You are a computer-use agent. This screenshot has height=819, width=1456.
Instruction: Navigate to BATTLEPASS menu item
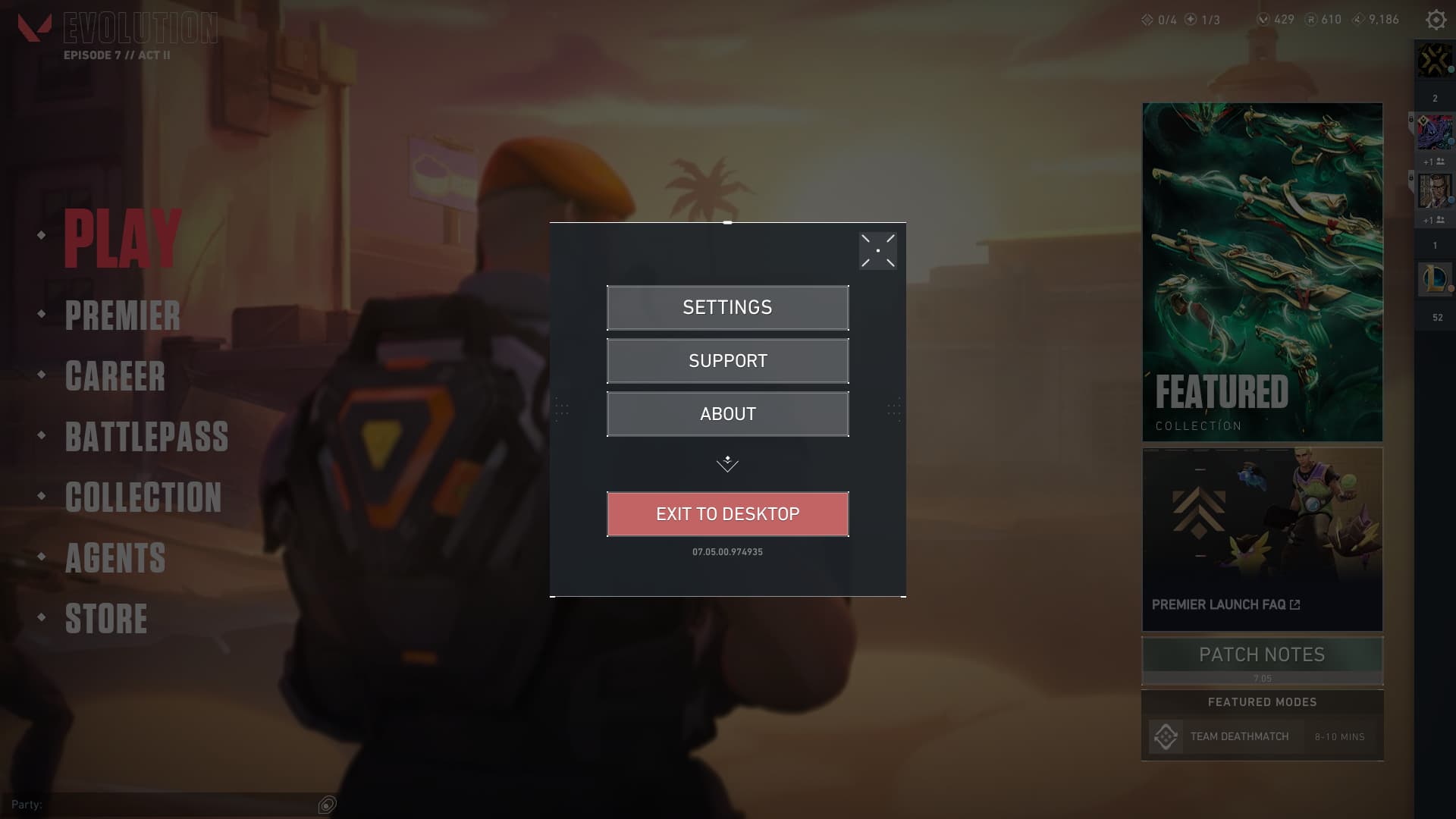point(146,436)
